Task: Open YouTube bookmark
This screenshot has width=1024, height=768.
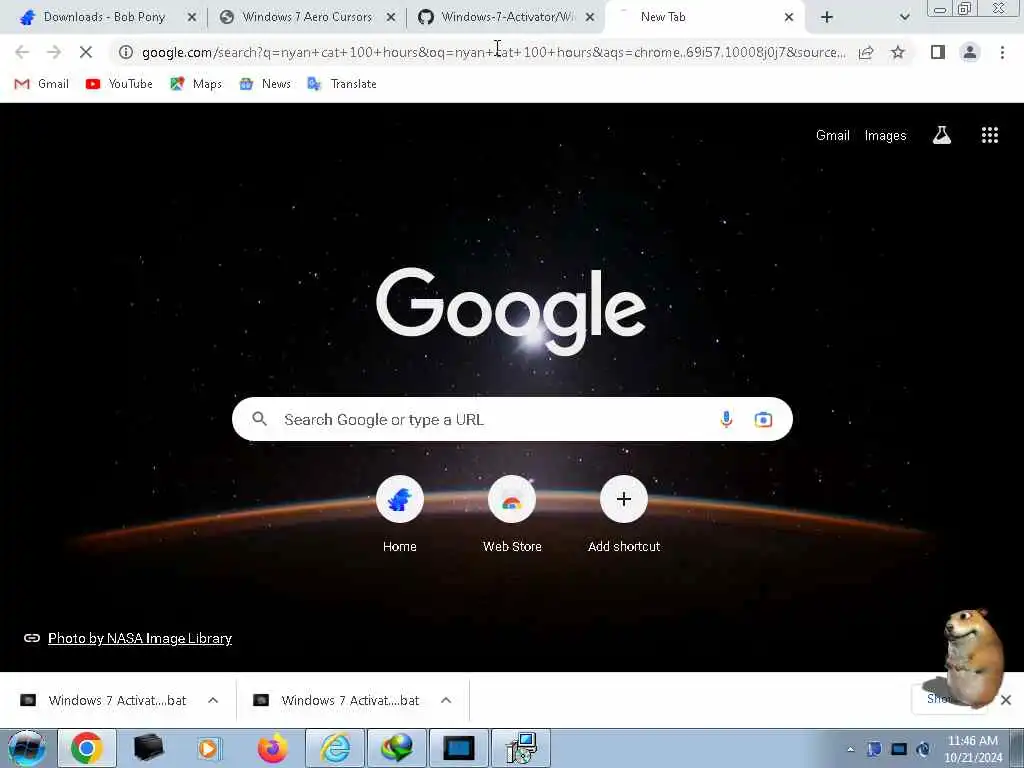Action: pos(119,84)
